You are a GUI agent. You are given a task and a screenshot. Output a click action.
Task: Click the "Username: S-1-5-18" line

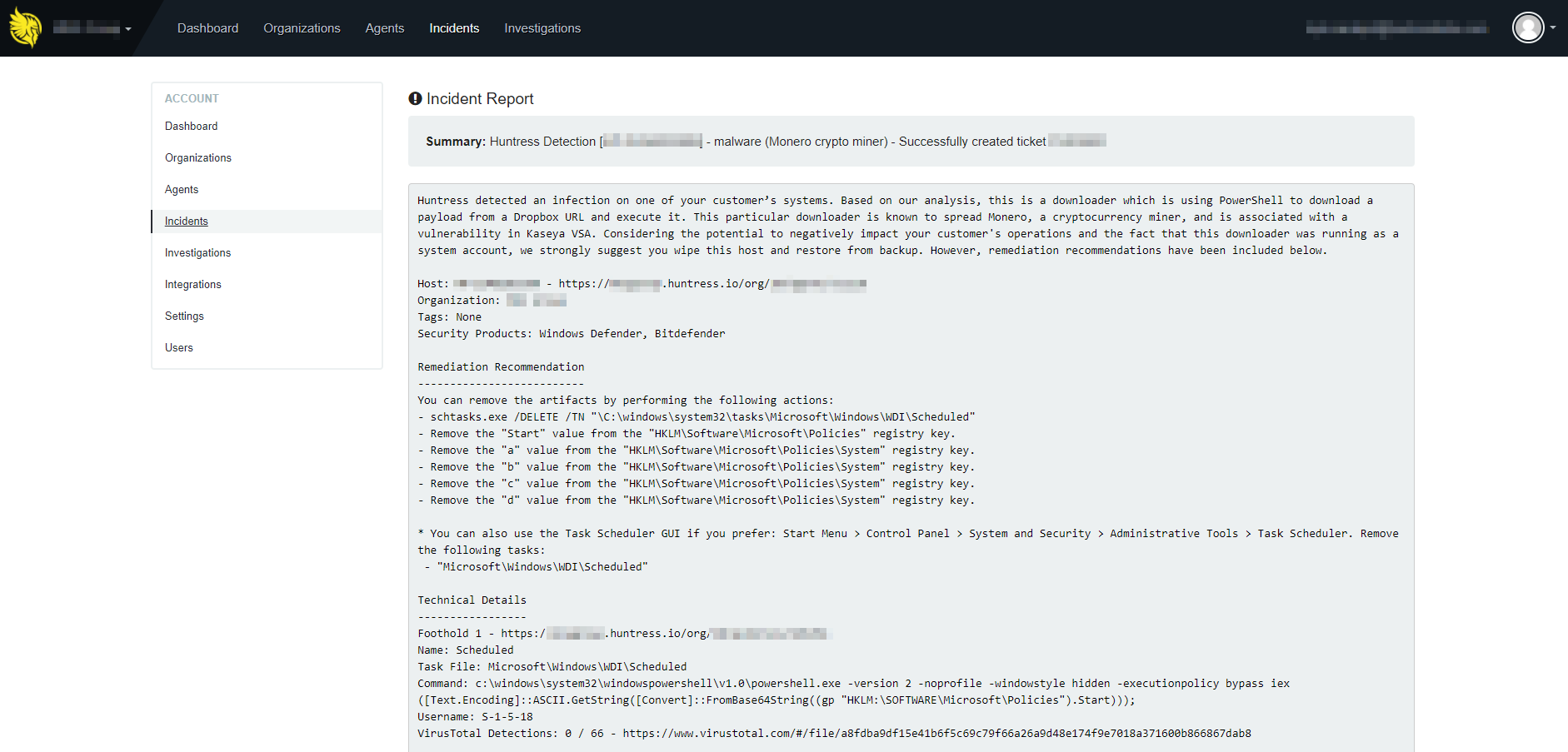(475, 717)
